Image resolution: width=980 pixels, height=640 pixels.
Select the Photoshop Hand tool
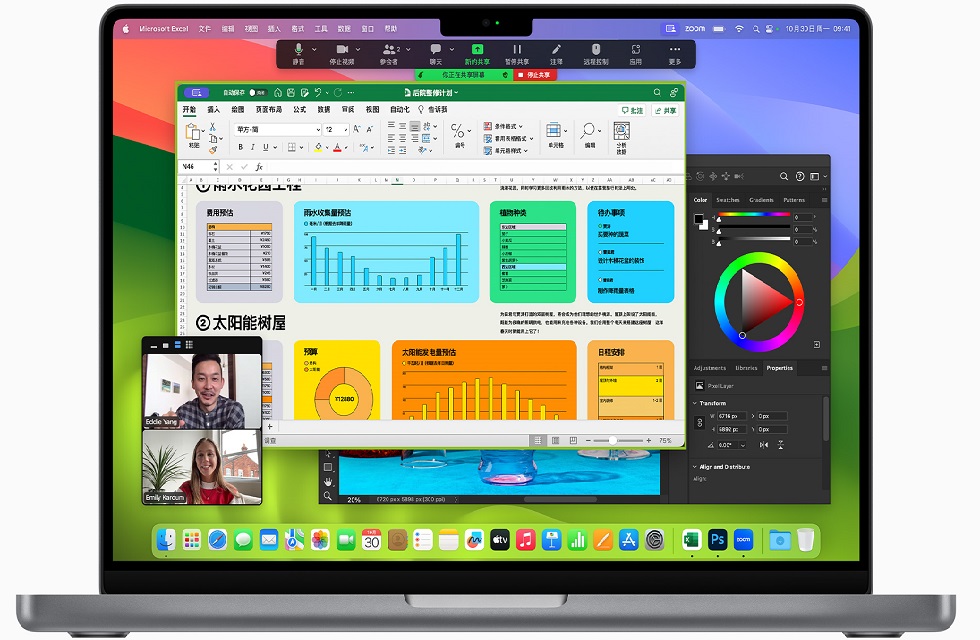327,482
